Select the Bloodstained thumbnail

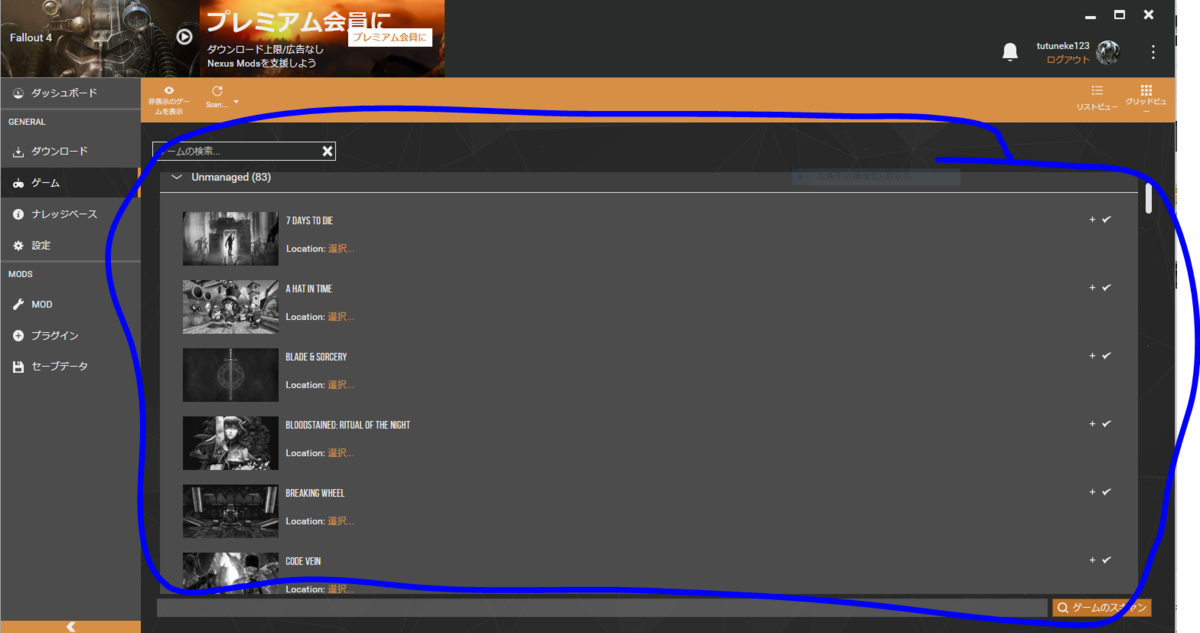click(231, 442)
